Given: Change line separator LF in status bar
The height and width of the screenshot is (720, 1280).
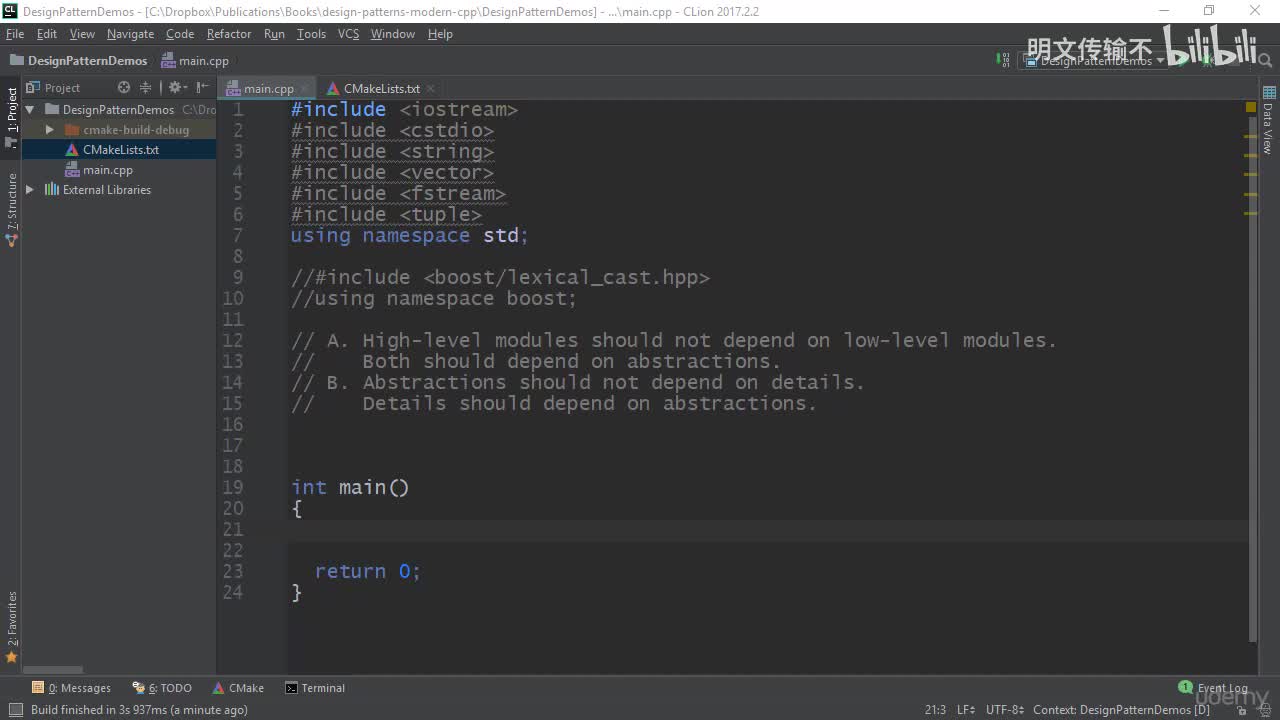Looking at the screenshot, I should [x=966, y=710].
